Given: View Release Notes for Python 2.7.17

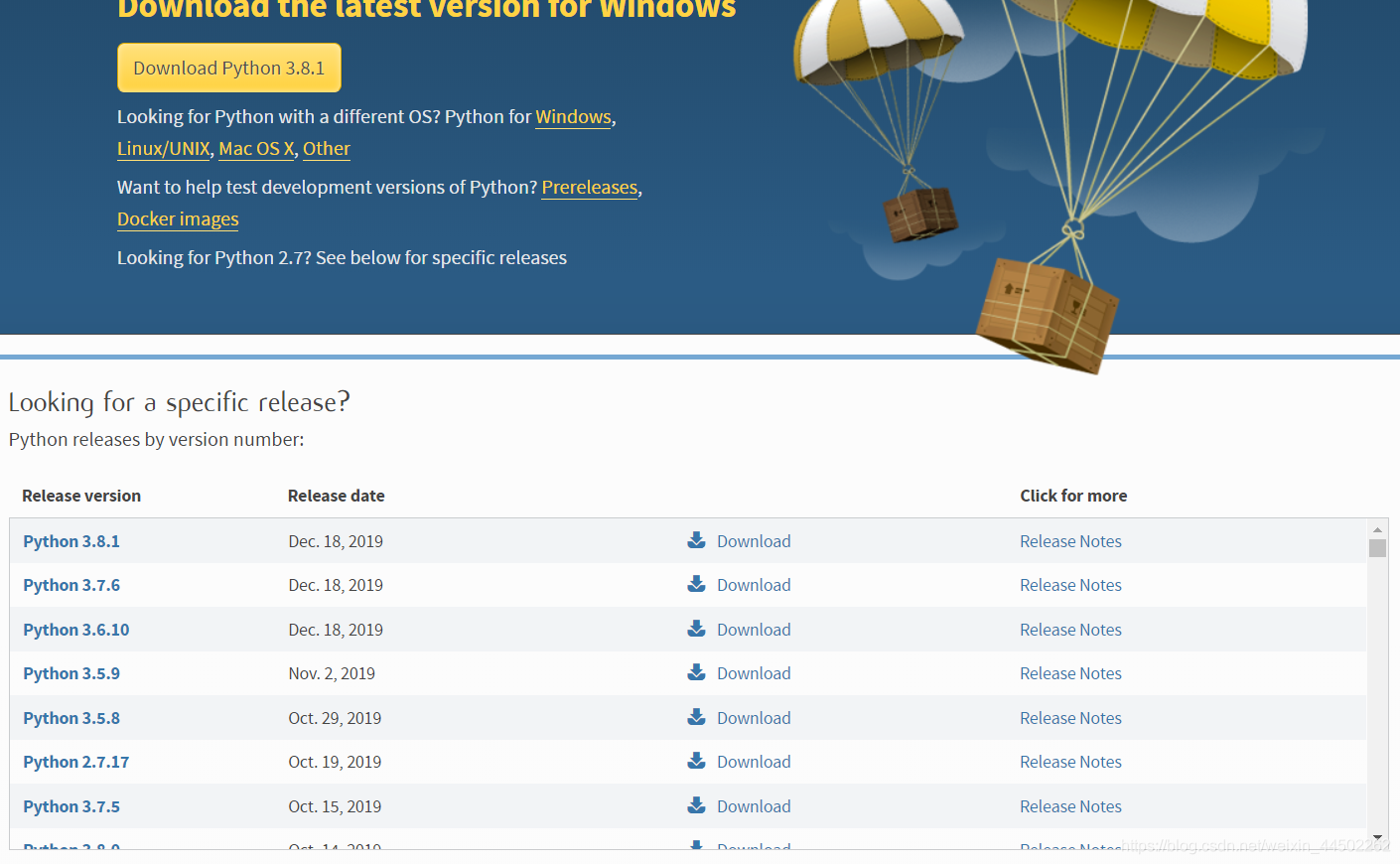Looking at the screenshot, I should 1070,762.
